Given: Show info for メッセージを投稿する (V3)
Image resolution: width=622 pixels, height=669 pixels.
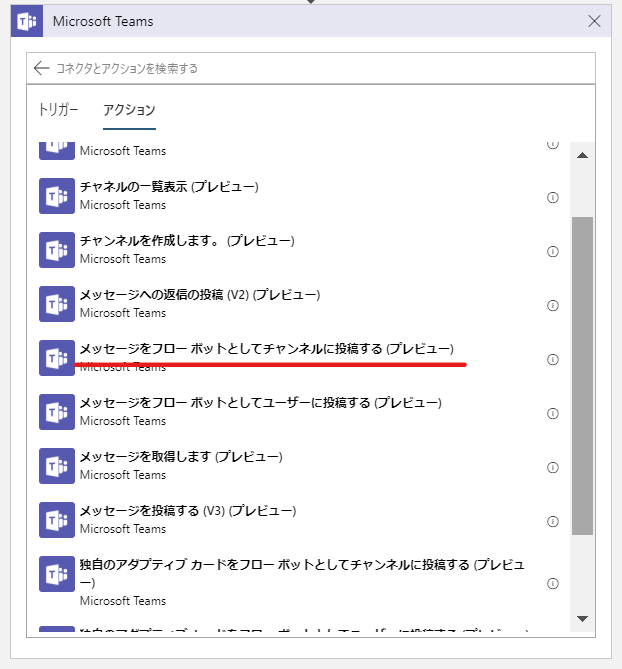Looking at the screenshot, I should (x=553, y=521).
